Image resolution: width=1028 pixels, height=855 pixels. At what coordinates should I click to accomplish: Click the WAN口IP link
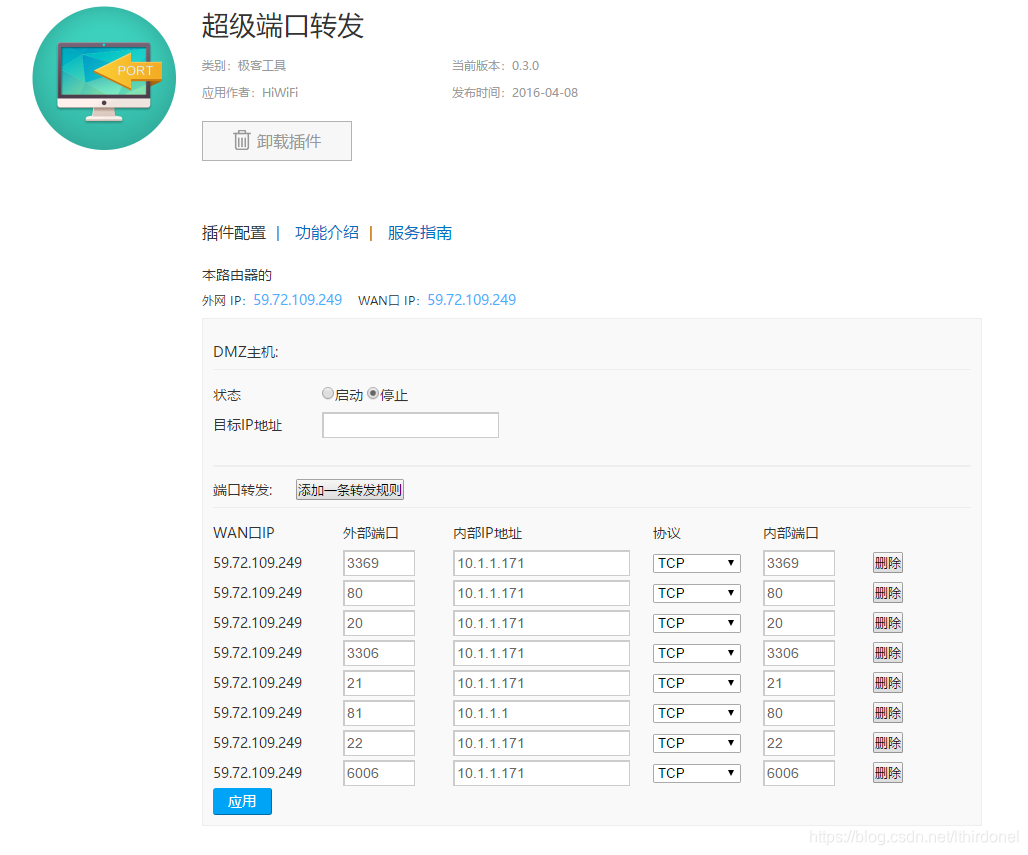coord(471,300)
